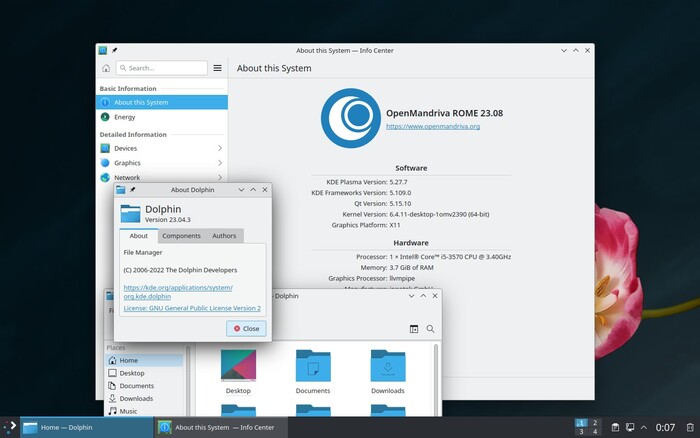Image resolution: width=700 pixels, height=438 pixels.
Task: Open the application launcher in the taskbar
Action: [x=10, y=427]
